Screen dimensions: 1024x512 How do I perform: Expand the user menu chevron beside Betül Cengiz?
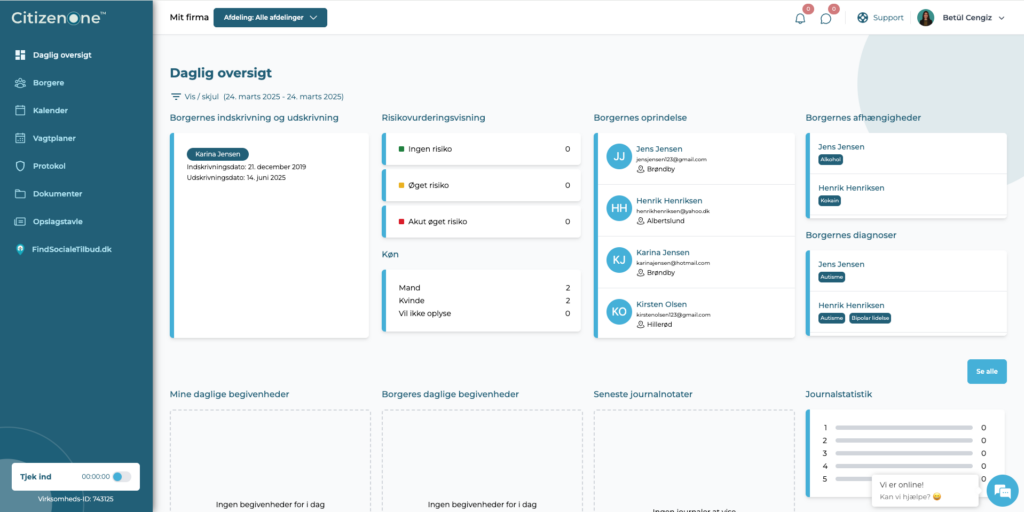[1002, 18]
